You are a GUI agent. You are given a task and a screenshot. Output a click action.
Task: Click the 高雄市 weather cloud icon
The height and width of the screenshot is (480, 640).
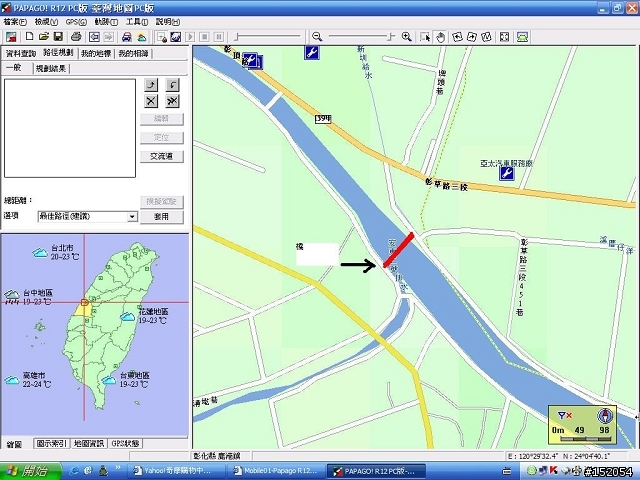(12, 380)
